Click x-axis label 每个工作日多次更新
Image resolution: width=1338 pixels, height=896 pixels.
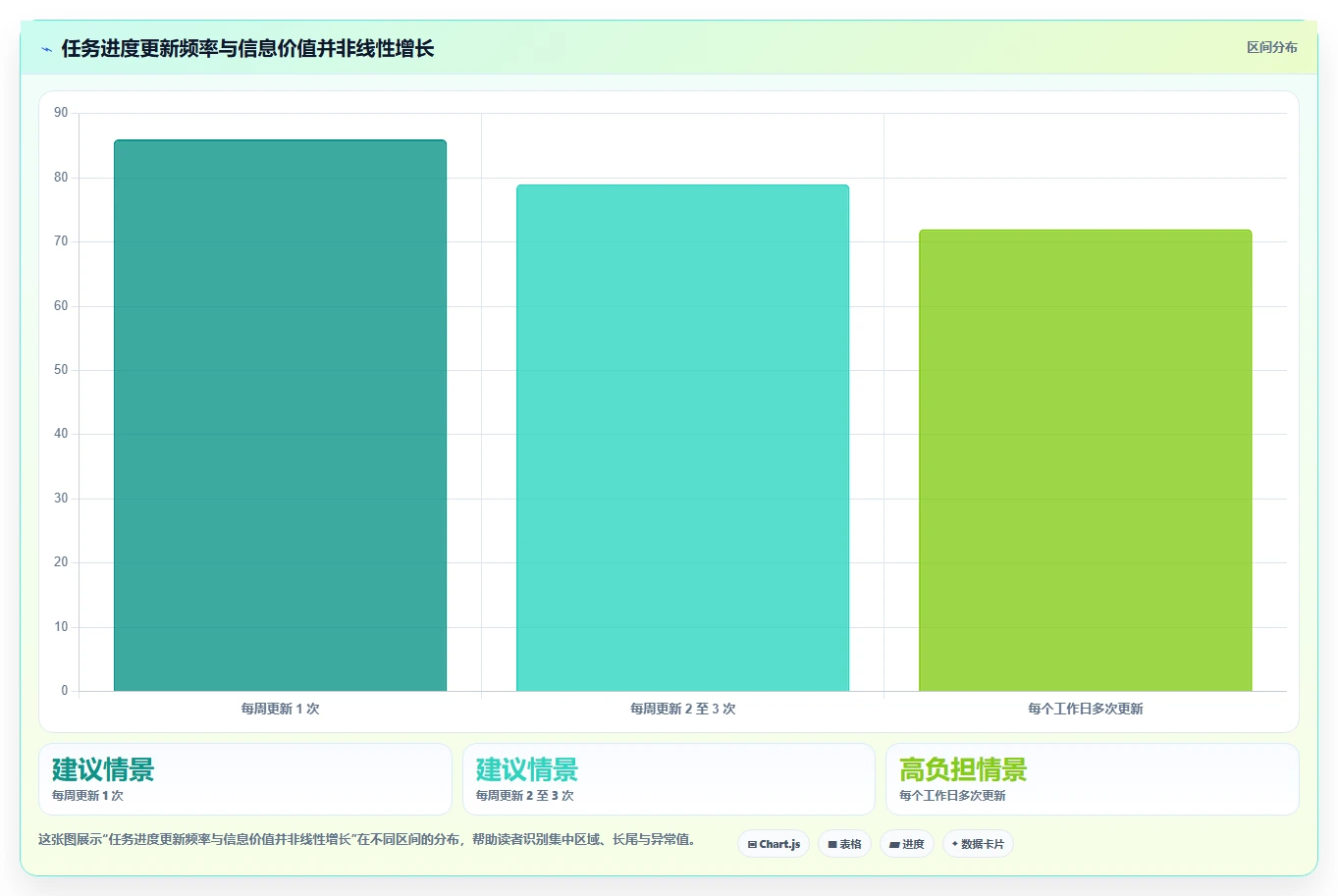pos(1085,709)
